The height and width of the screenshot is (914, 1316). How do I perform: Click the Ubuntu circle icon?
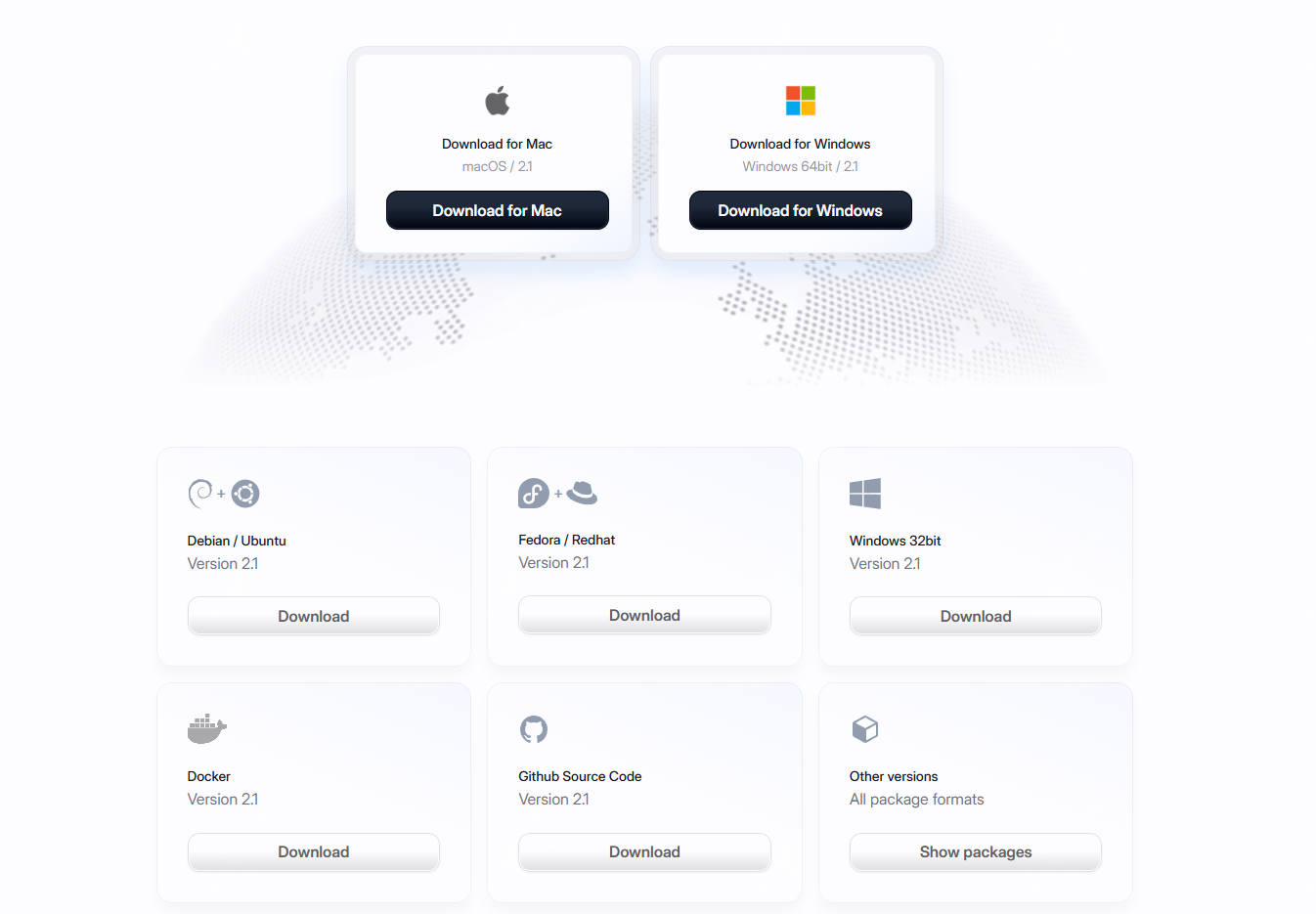[245, 494]
